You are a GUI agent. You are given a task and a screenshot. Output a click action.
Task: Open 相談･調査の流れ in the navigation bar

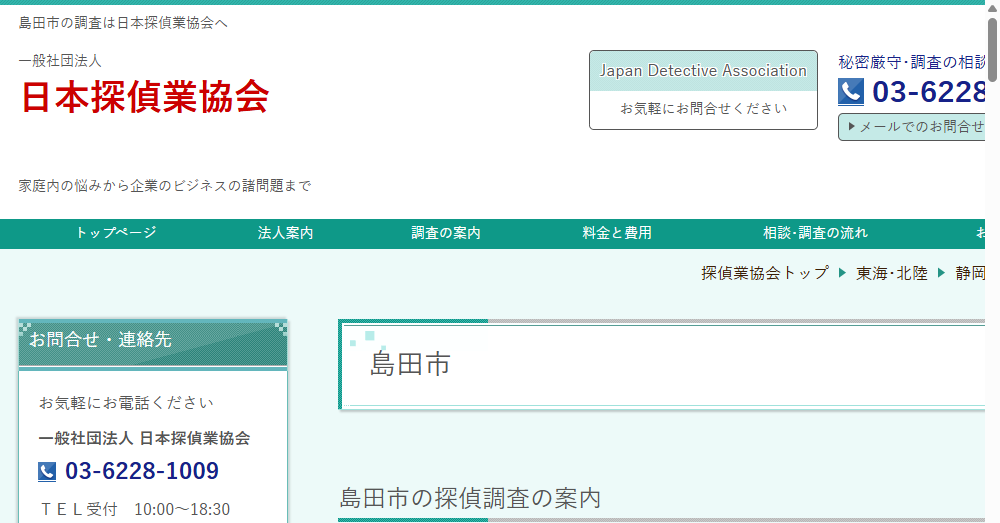tap(815, 233)
